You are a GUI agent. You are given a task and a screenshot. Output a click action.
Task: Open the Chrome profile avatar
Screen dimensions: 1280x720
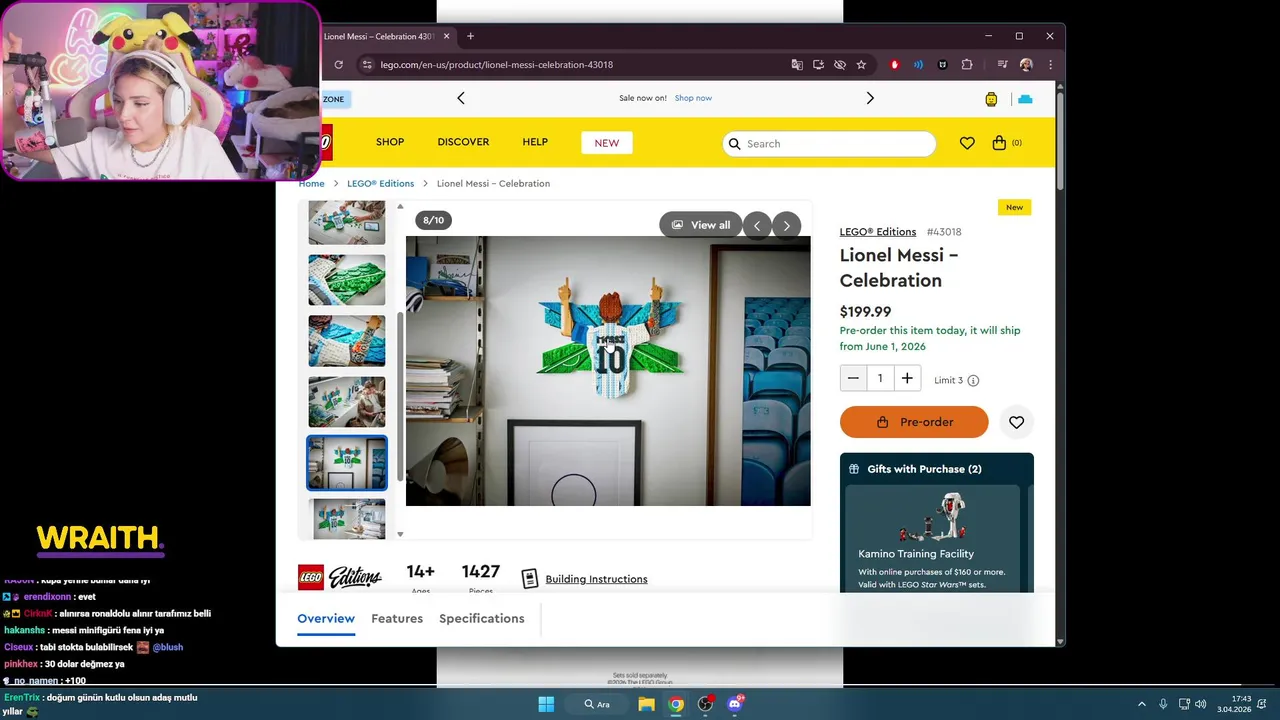(x=1026, y=65)
